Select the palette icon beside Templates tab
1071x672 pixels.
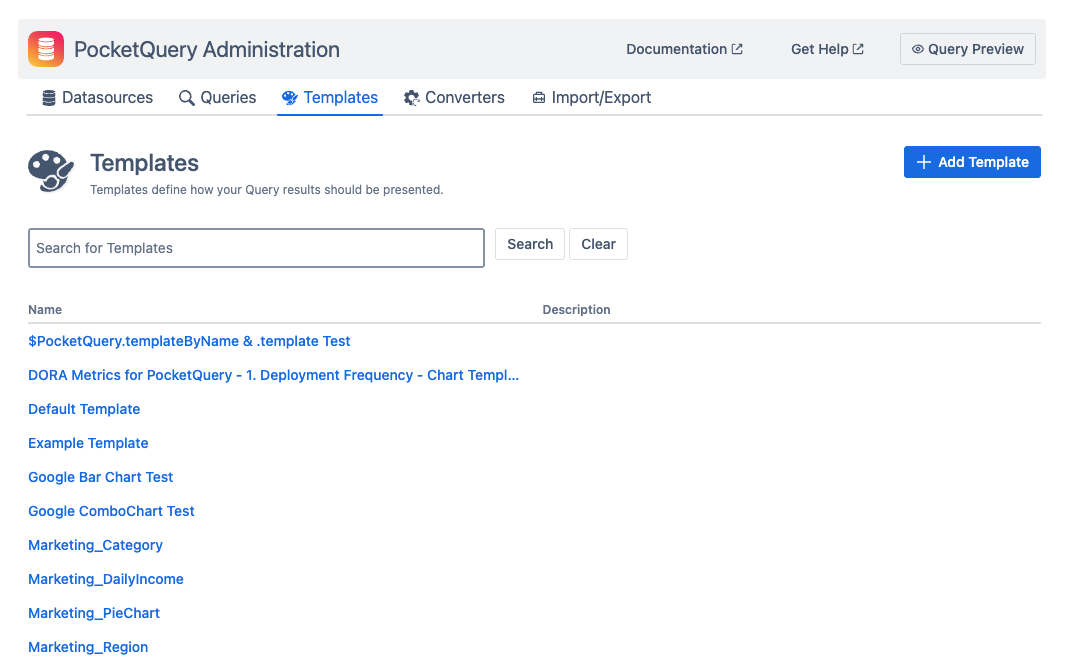tap(289, 97)
